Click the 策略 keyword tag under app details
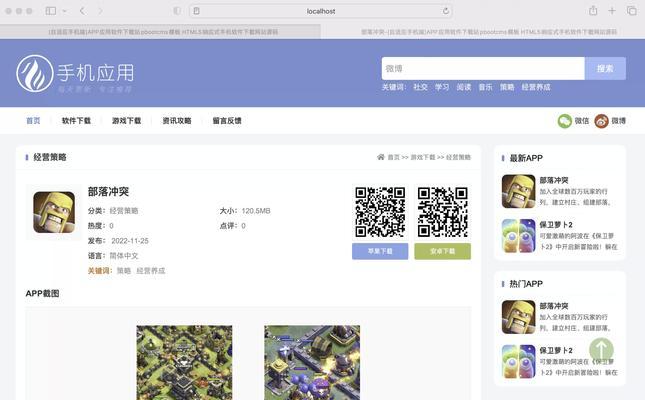Image resolution: width=645 pixels, height=400 pixels. point(124,271)
